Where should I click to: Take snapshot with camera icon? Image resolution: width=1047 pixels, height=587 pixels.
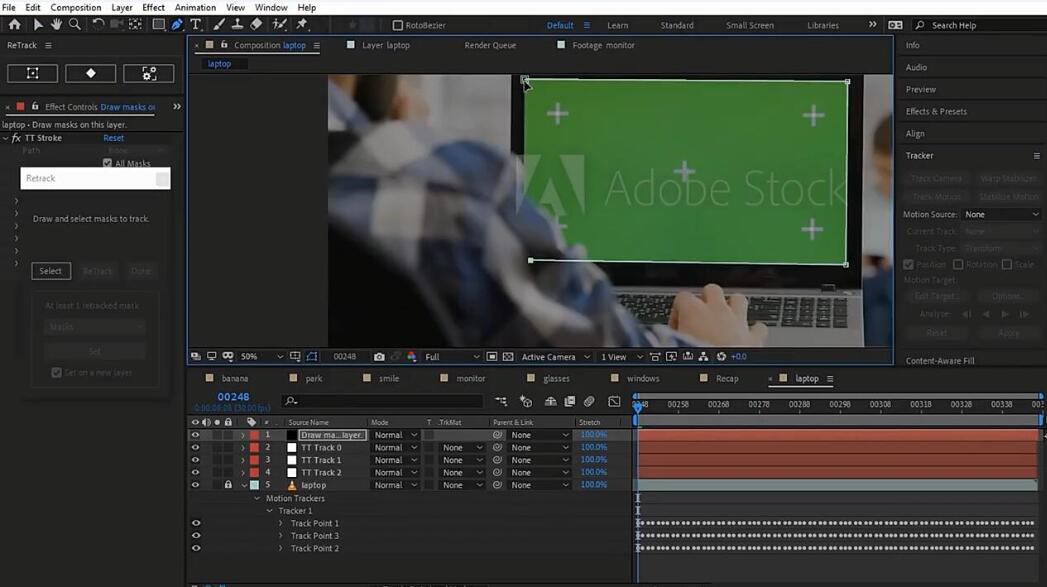click(x=379, y=357)
